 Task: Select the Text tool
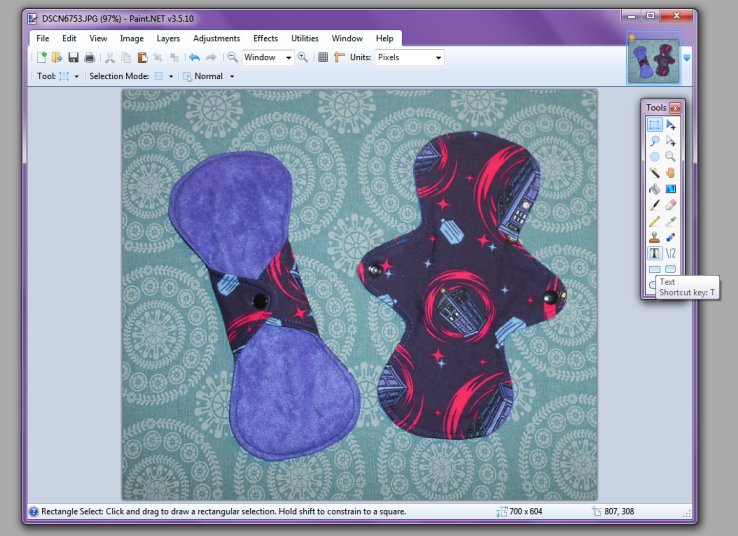[654, 253]
